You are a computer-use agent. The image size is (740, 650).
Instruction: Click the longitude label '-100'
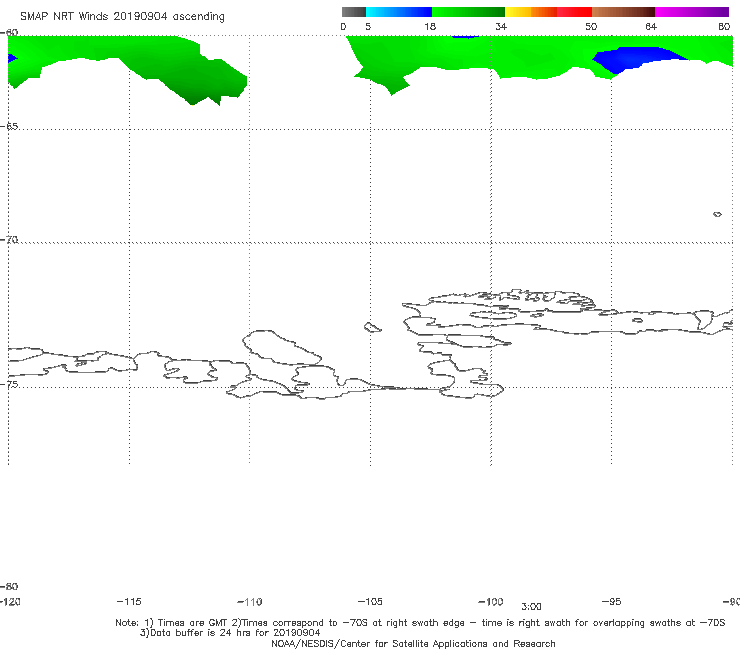(491, 601)
